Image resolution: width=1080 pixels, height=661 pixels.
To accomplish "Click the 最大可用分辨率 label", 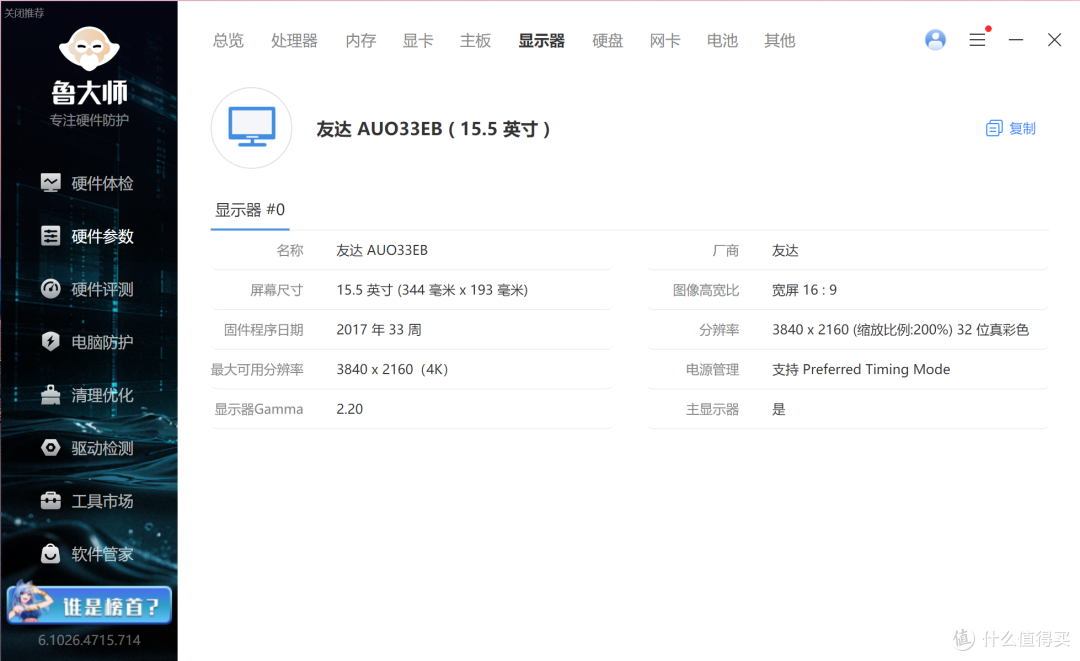I will coord(257,369).
